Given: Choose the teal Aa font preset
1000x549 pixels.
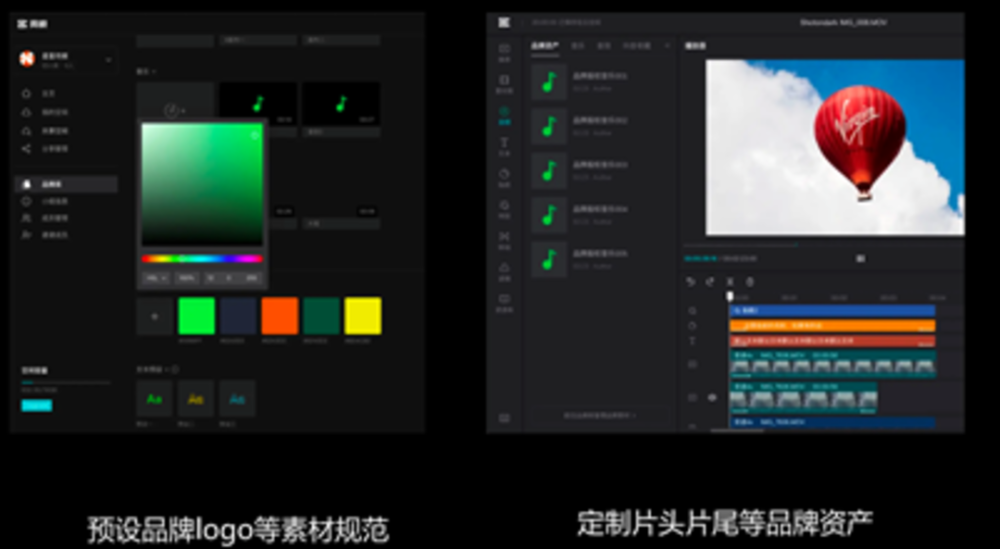Looking at the screenshot, I should [x=237, y=399].
